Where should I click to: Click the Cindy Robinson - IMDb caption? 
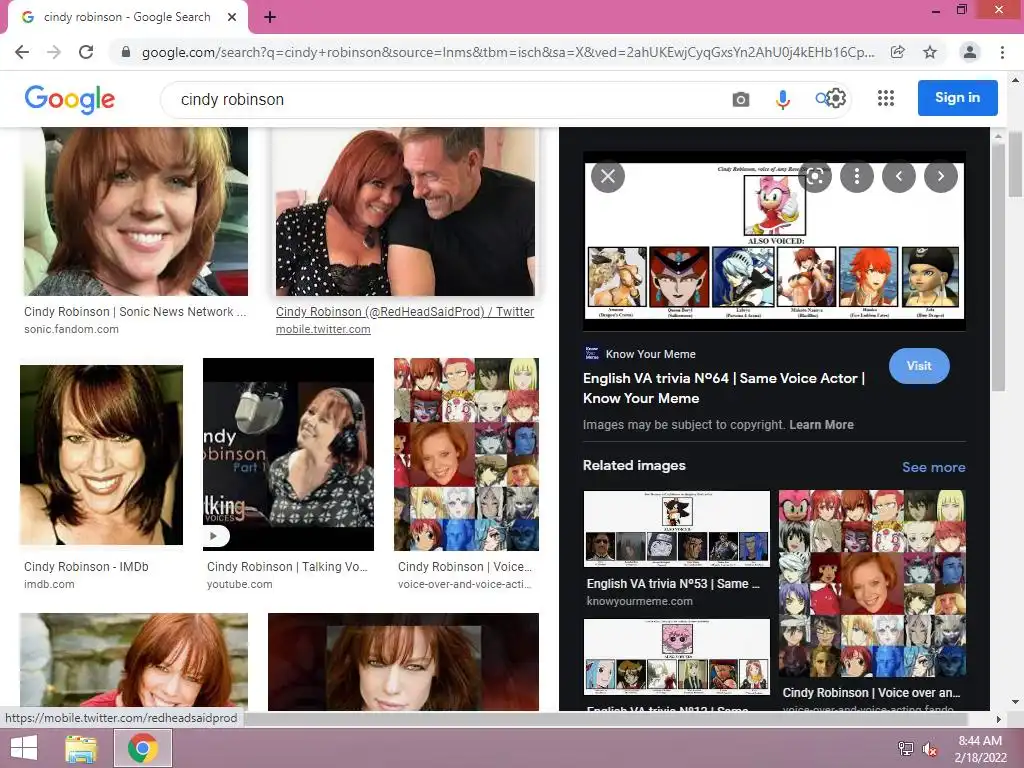[x=86, y=566]
